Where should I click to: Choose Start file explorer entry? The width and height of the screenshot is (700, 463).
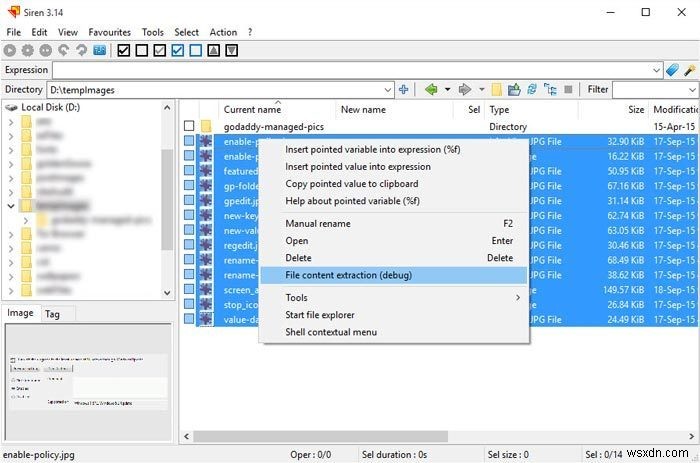393,315
